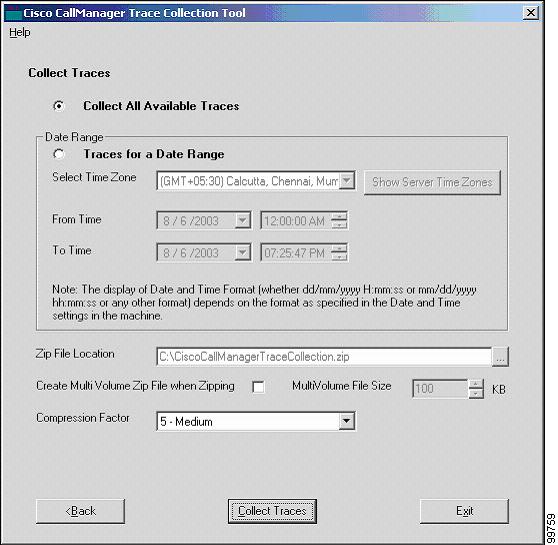Select Traces for a Date Range option
558x545 pixels.
coord(59,154)
